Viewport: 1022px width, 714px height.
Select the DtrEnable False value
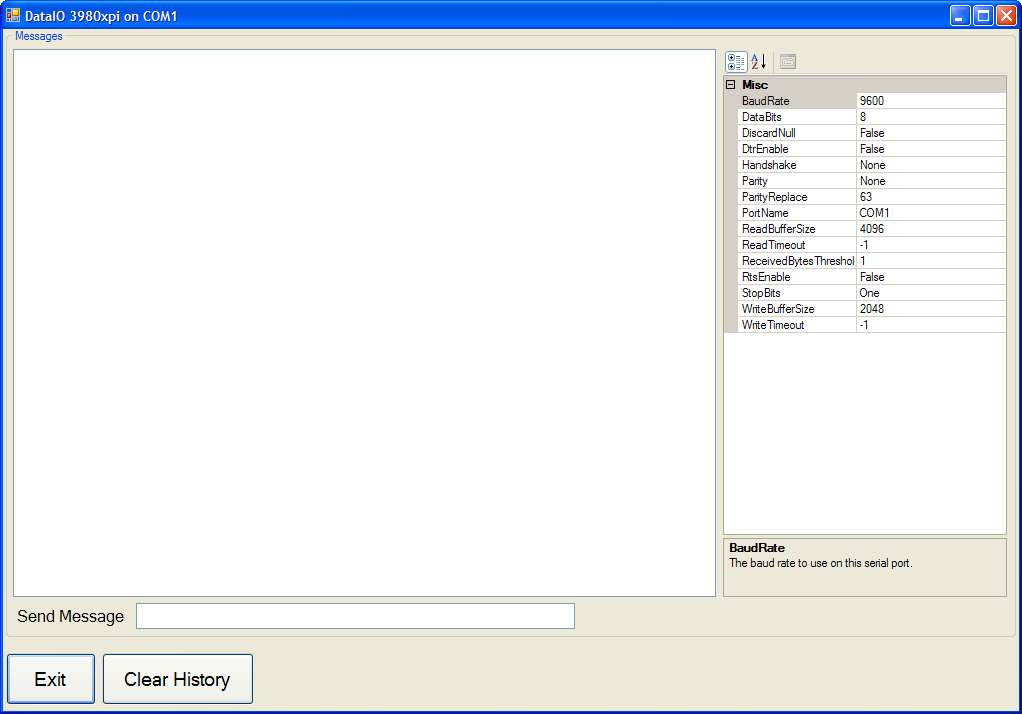click(931, 149)
